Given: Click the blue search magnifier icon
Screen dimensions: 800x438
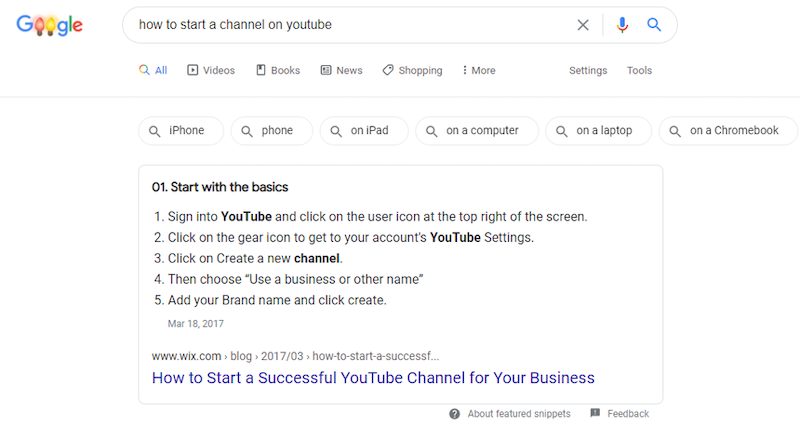Looking at the screenshot, I should pos(654,25).
